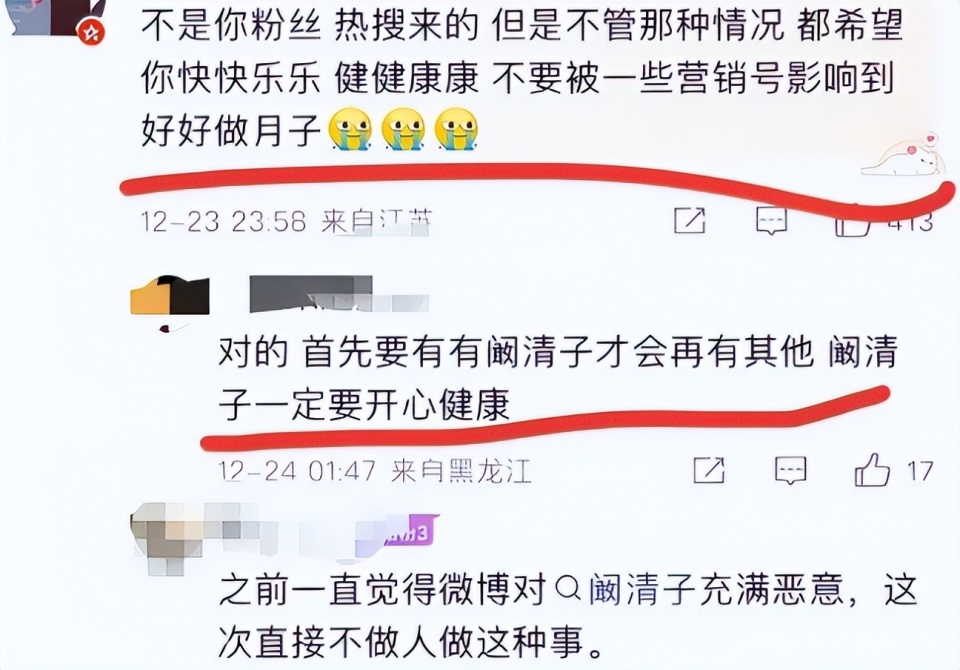Click repost icon on the 12-23 23:58 comment
Viewport: 960px width, 670px height.
(689, 220)
